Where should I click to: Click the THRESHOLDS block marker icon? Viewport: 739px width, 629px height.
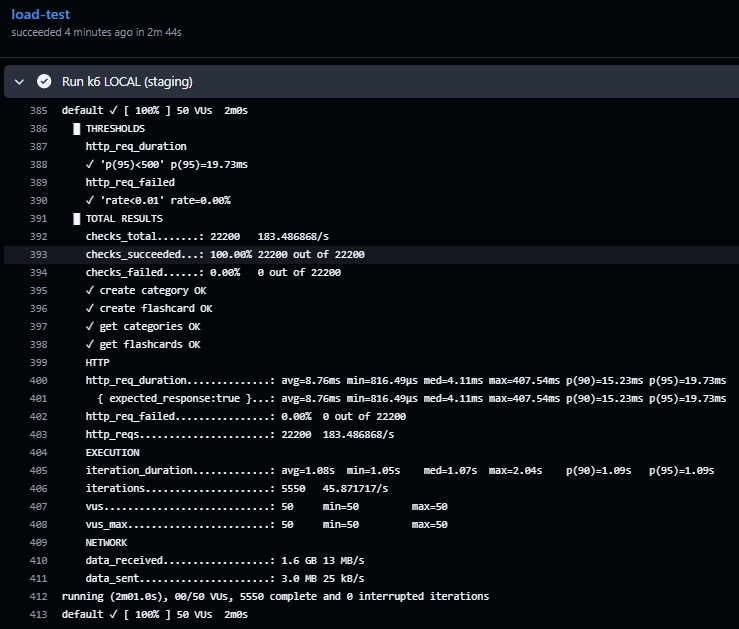coord(77,129)
